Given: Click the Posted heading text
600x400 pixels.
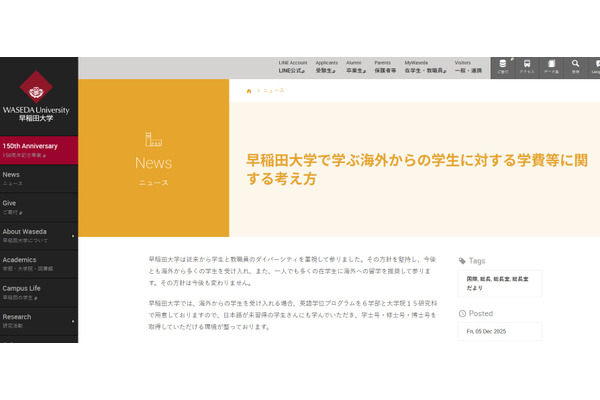Looking at the screenshot, I should click(481, 313).
